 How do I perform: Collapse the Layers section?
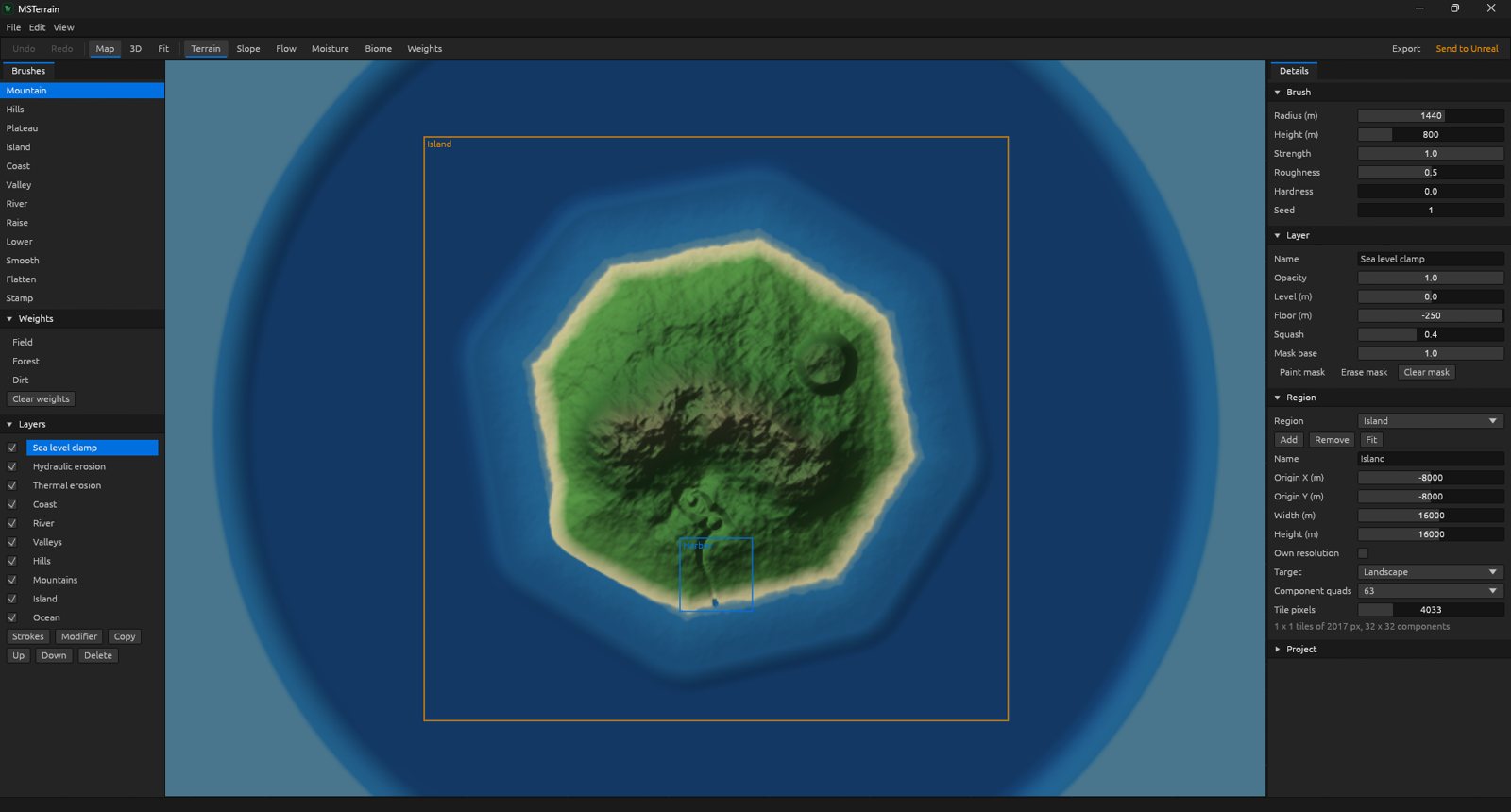click(9, 425)
